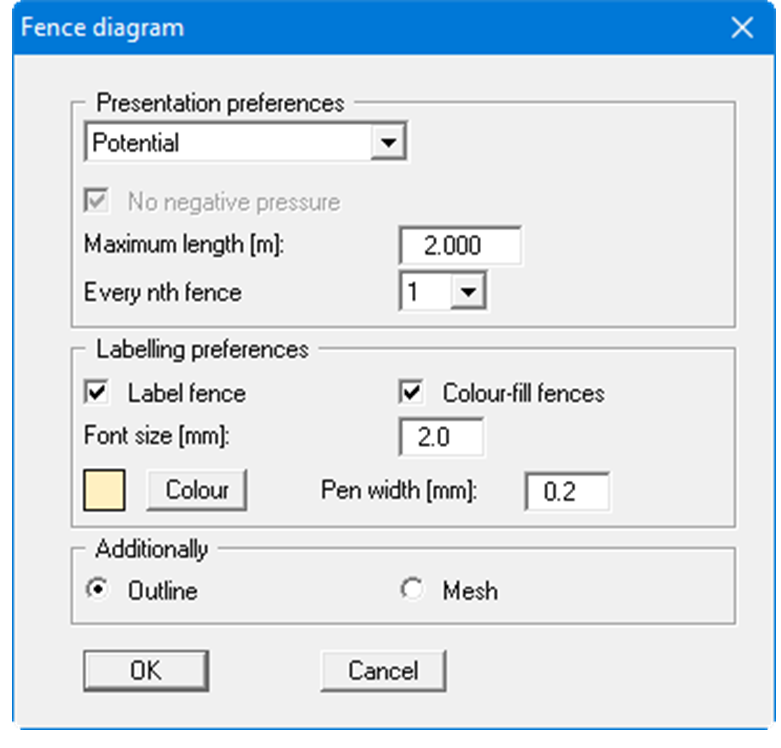Click the Mesh option label
Screen dimensions: 781x748
pyautogui.click(x=469, y=591)
